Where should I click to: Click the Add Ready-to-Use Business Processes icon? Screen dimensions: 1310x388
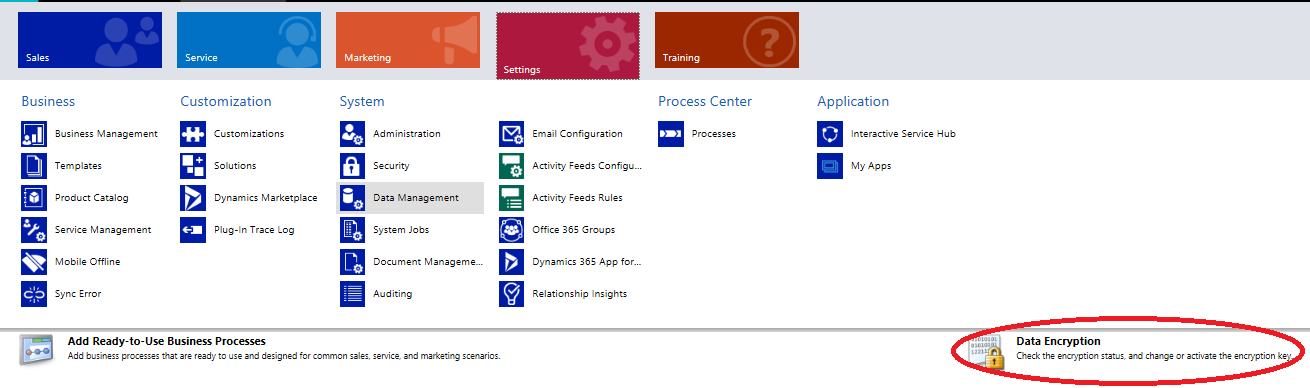tap(37, 349)
